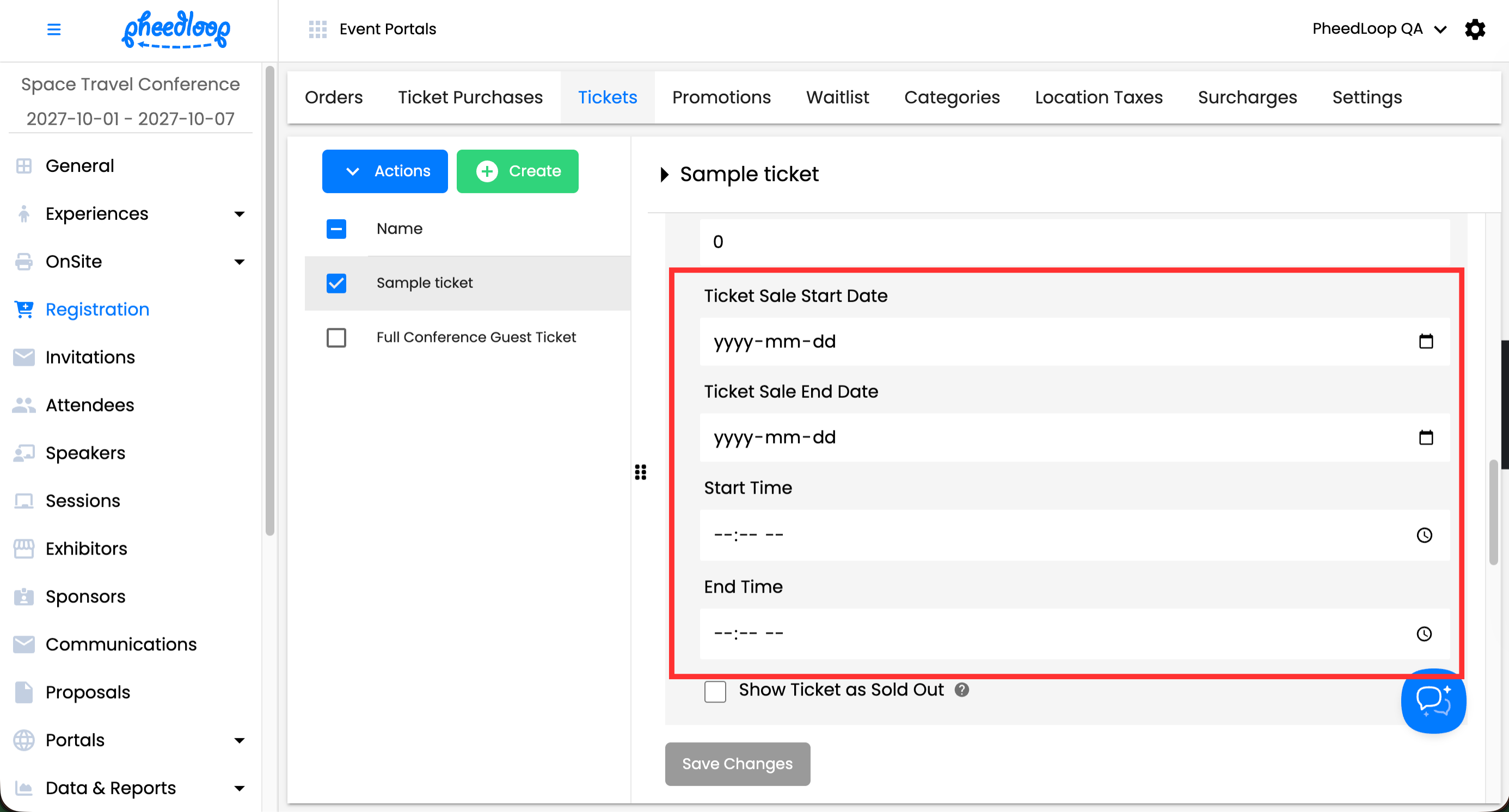The width and height of the screenshot is (1509, 812).
Task: Click the clock icon in Start Time field
Action: (x=1424, y=535)
